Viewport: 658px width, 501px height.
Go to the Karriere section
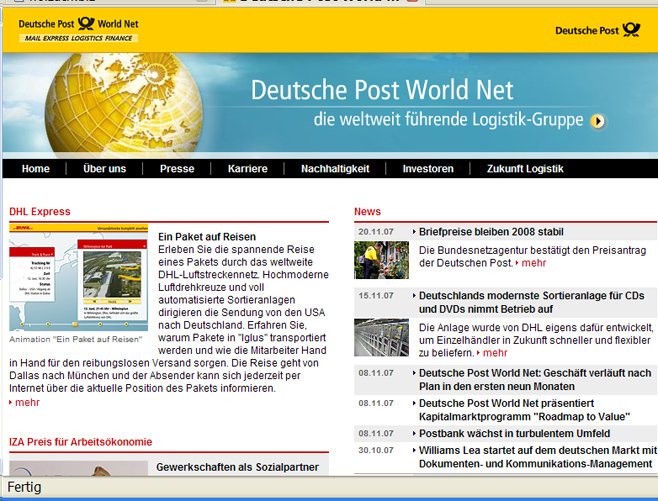(248, 169)
